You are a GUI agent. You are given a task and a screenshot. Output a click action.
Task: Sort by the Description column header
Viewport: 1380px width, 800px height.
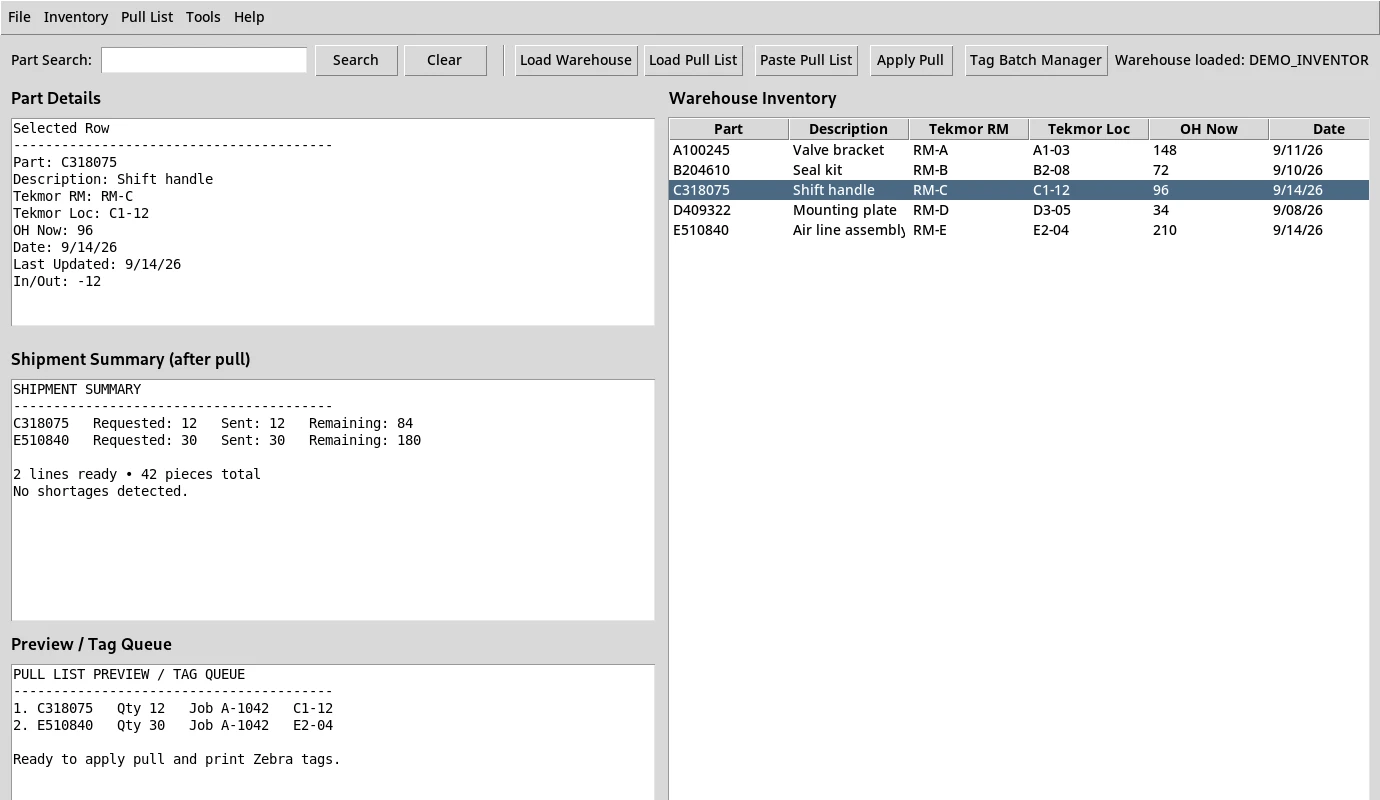tap(849, 129)
